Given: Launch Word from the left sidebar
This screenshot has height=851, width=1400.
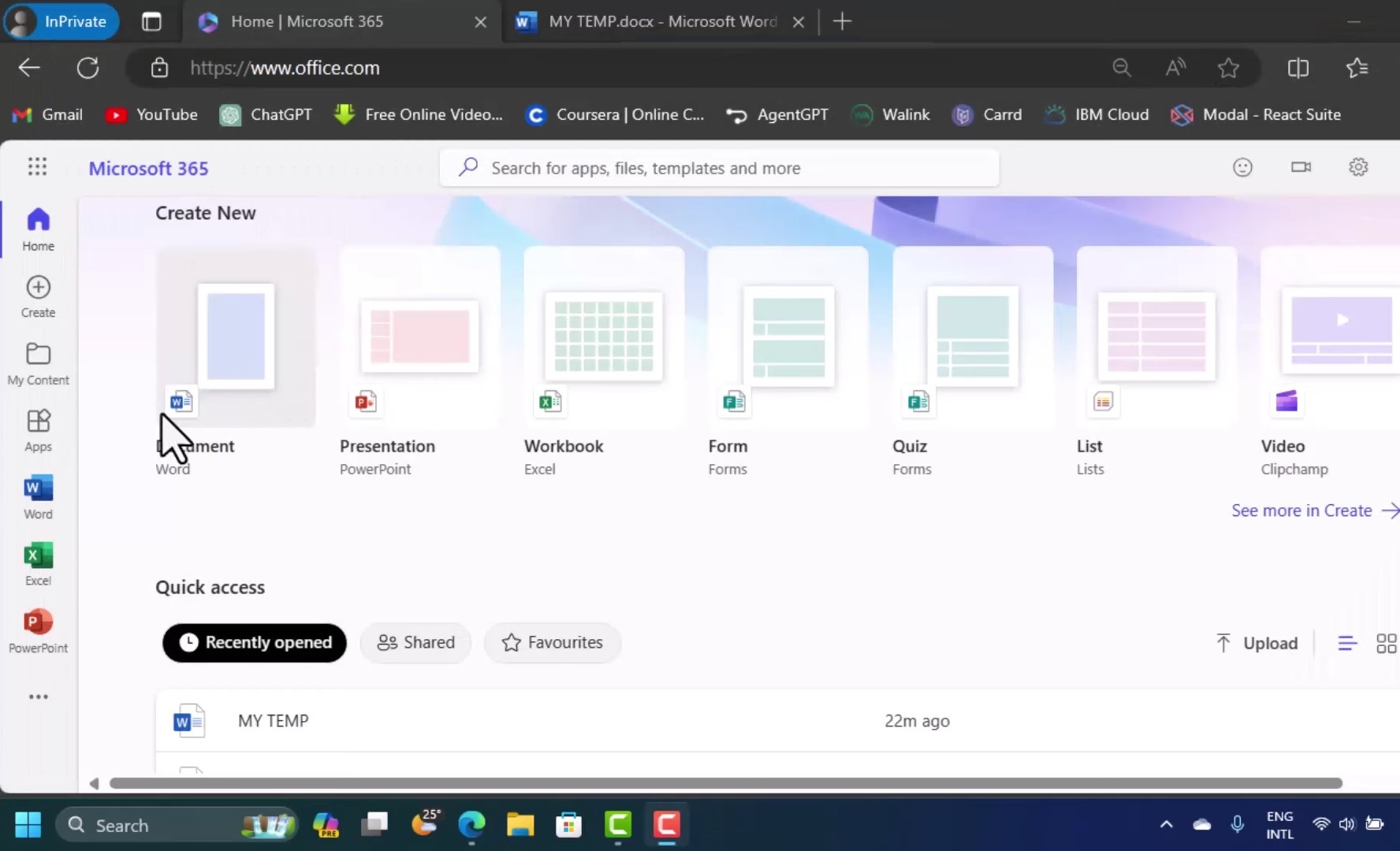Looking at the screenshot, I should pos(38,497).
